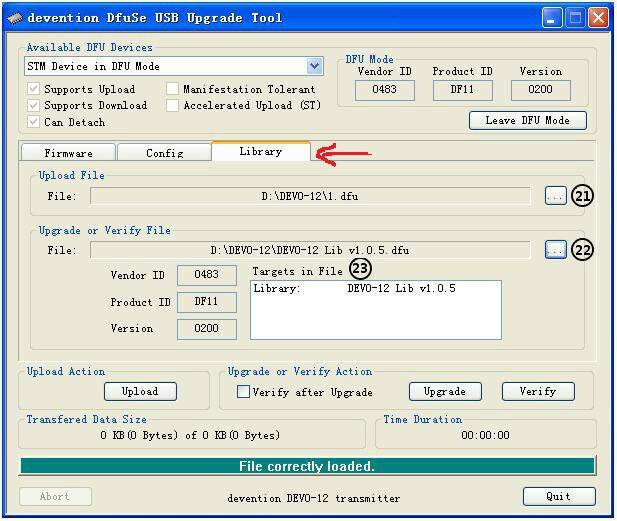
Task: Enable Verify after Upgrade
Action: (243, 391)
